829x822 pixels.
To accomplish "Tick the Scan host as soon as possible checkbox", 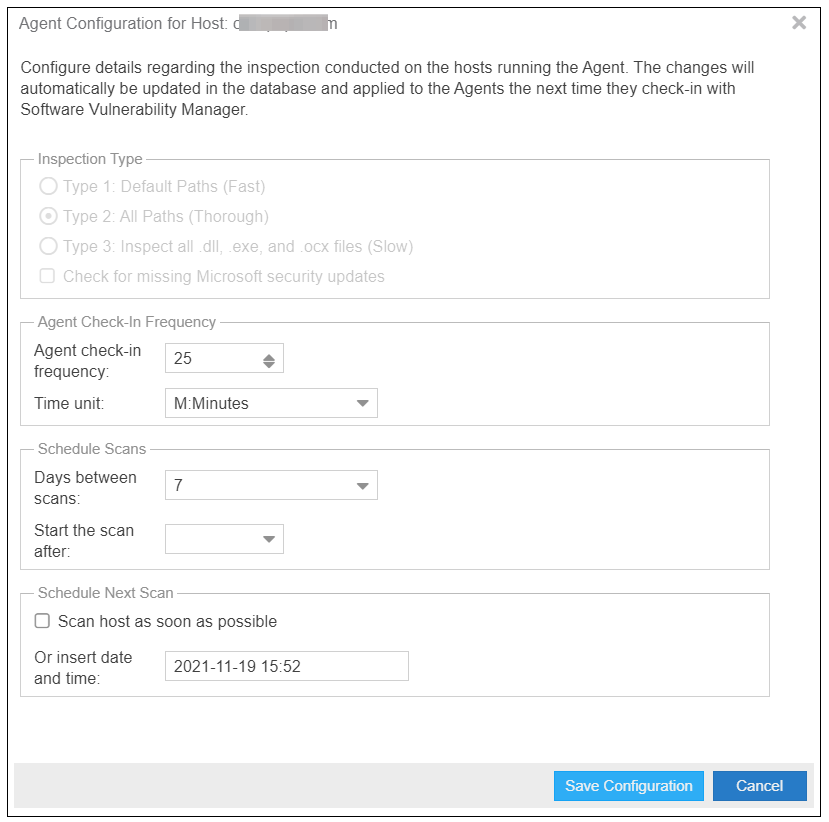I will point(42,621).
